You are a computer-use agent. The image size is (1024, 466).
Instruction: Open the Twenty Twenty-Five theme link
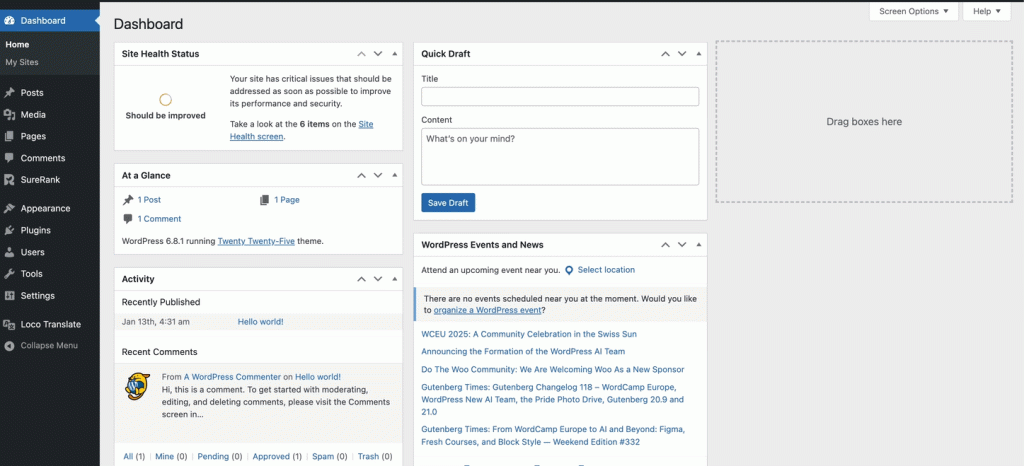[x=256, y=241]
